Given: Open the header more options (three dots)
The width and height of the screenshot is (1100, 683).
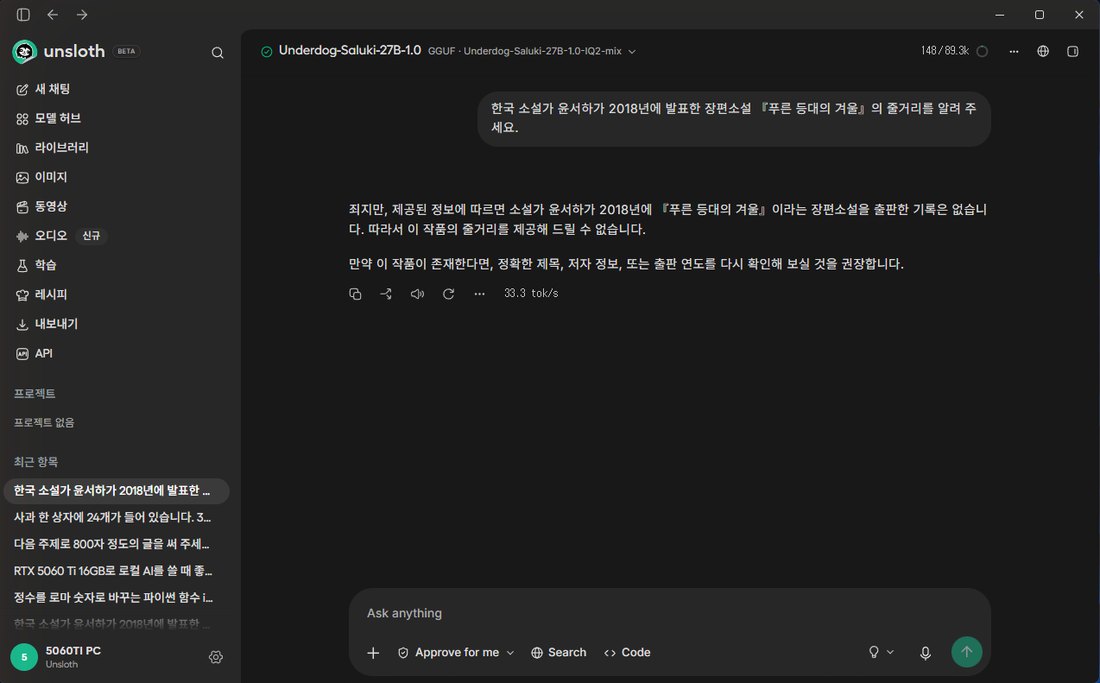Looking at the screenshot, I should tap(1014, 51).
